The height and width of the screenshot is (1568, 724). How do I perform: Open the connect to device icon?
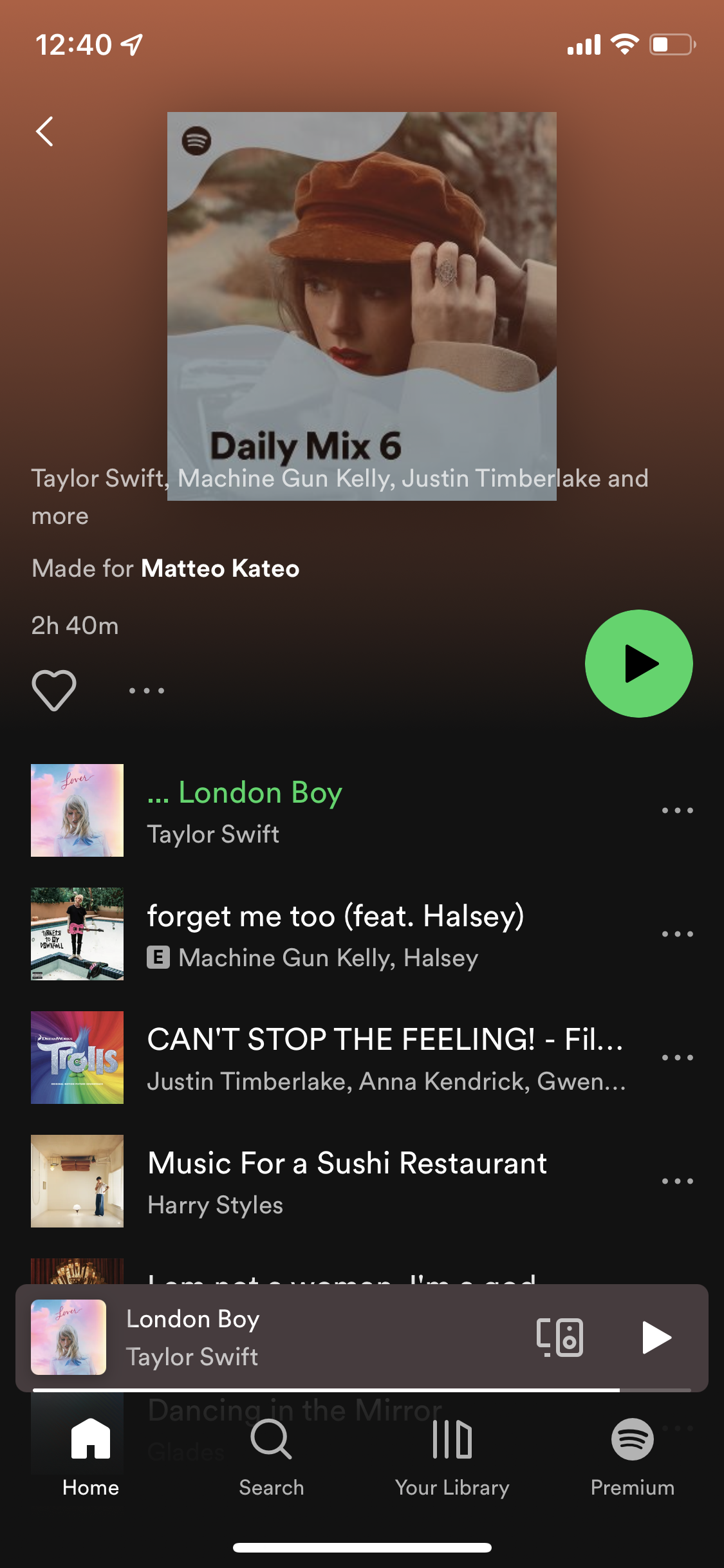pyautogui.click(x=560, y=1338)
